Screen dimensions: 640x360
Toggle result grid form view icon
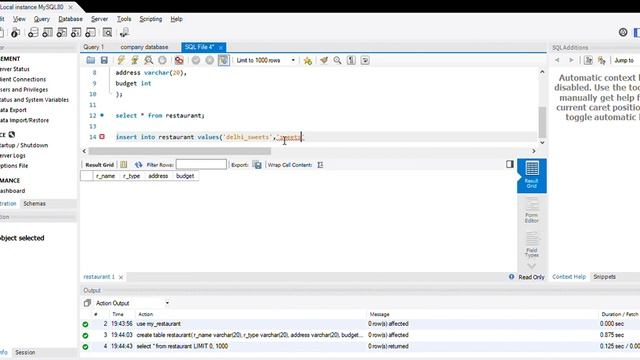(x=124, y=164)
